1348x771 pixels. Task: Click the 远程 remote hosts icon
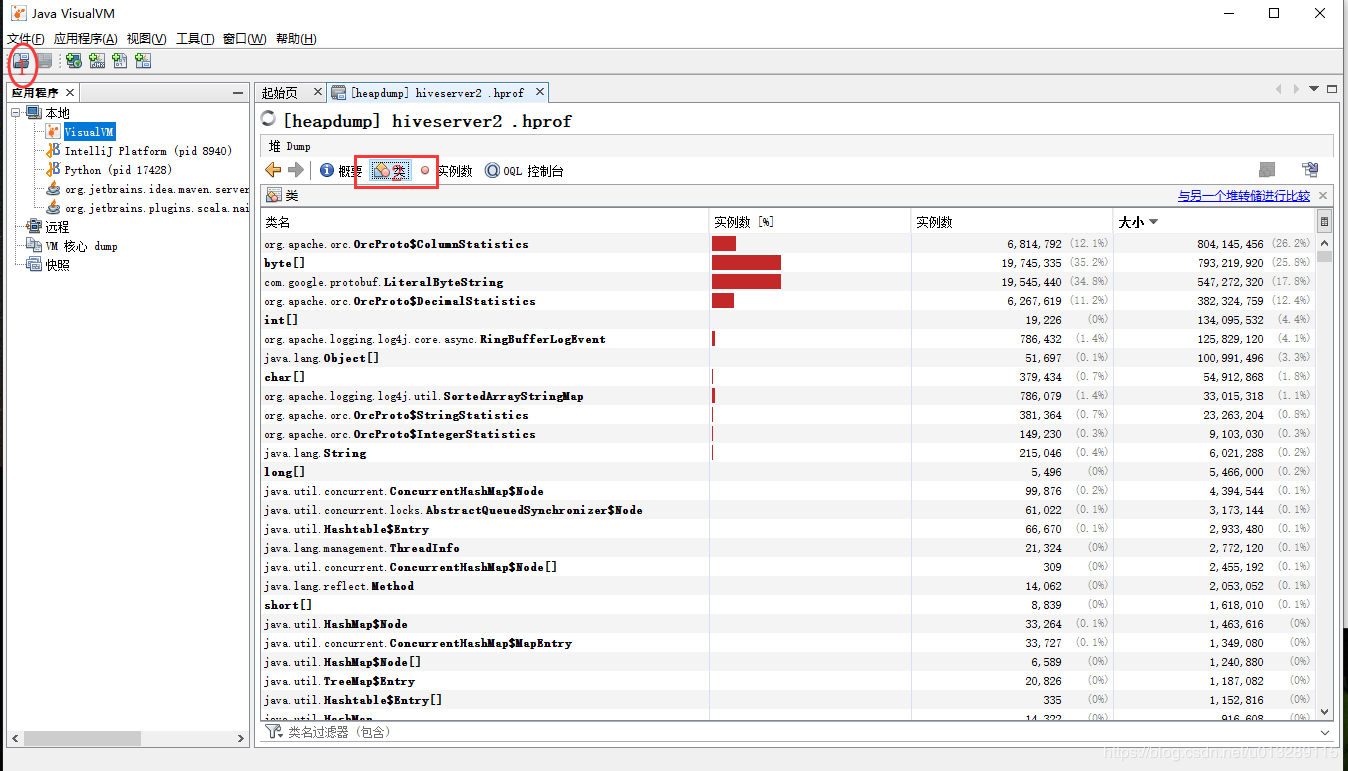pos(34,227)
